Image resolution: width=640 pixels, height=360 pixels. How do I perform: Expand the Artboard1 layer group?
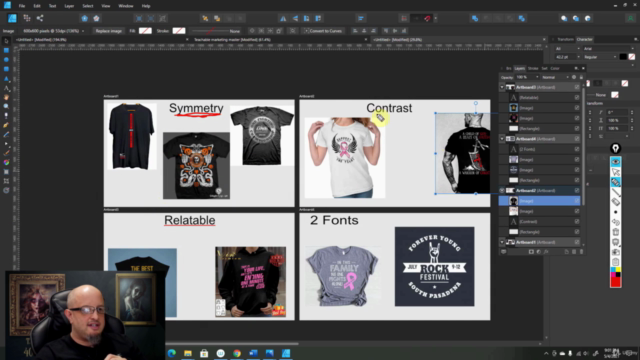(x=502, y=242)
